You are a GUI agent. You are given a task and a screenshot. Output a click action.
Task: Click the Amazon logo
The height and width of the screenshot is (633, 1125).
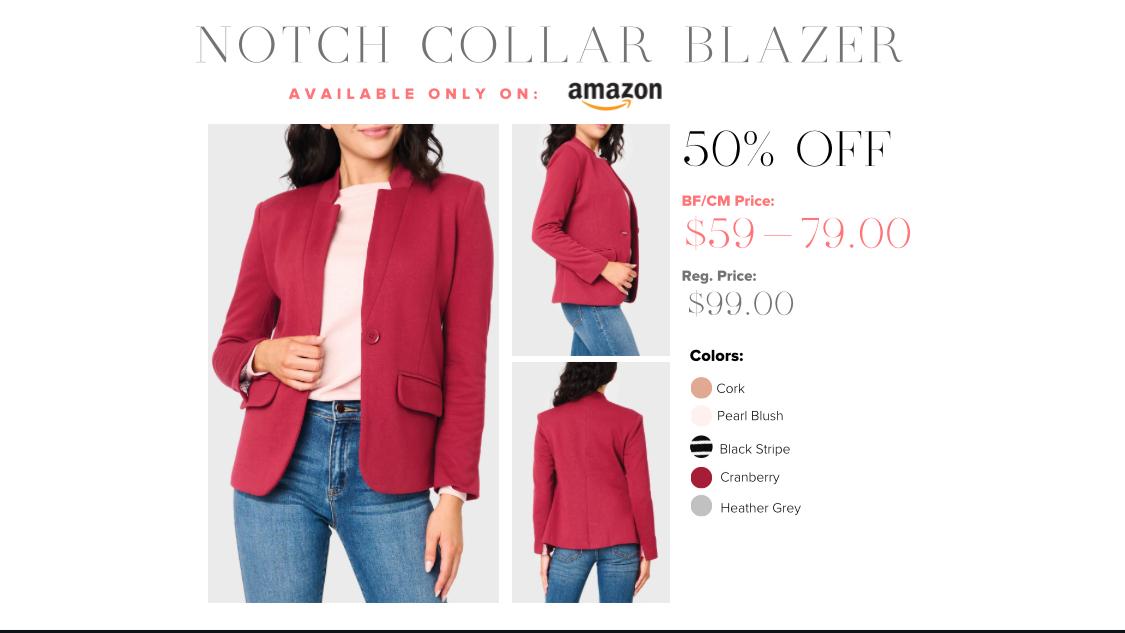click(x=614, y=95)
